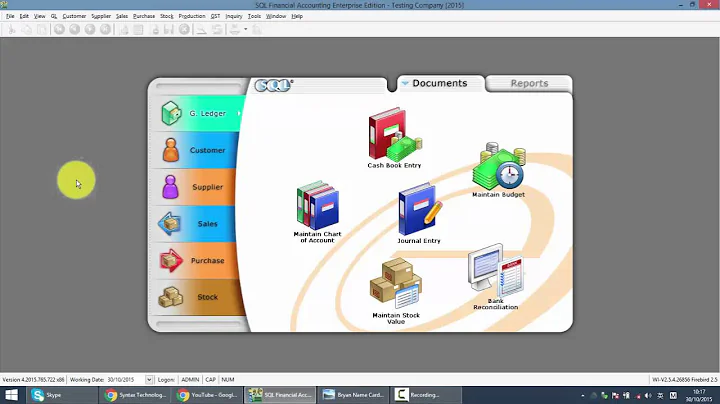The width and height of the screenshot is (720, 404).
Task: Open Maintain Budget icon
Action: pos(499,170)
